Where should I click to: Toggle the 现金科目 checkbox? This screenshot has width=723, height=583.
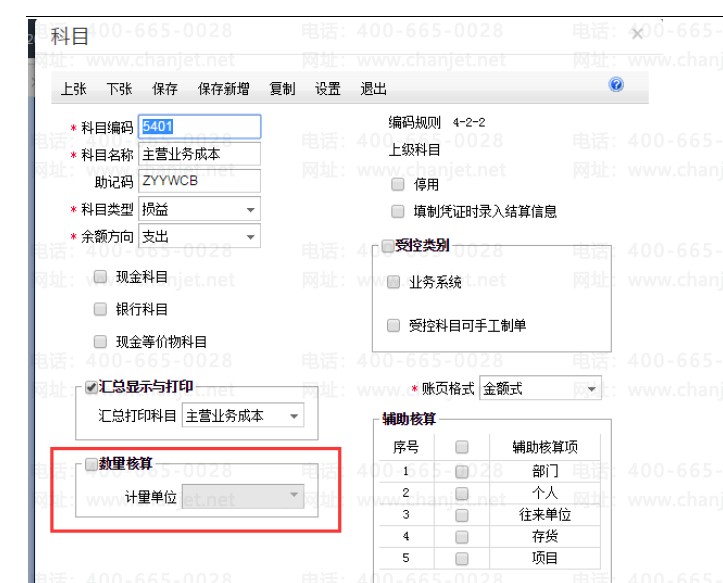coord(100,276)
